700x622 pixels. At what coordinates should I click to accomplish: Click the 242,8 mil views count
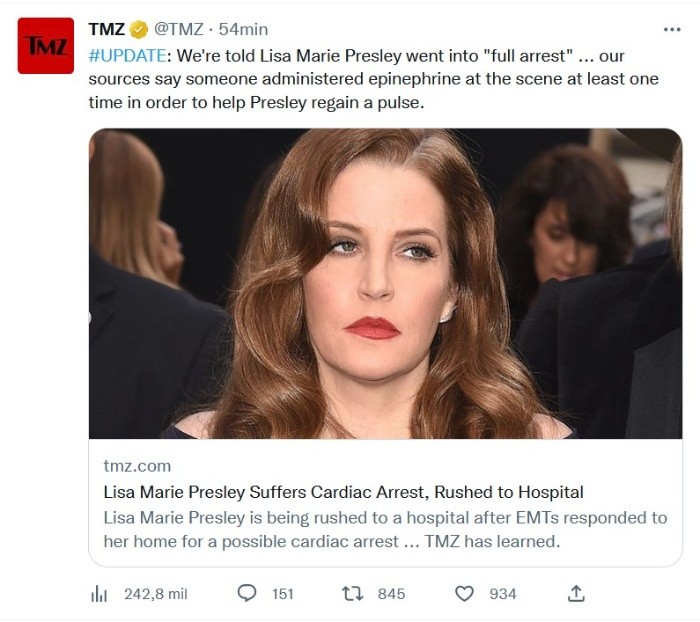pos(156,594)
